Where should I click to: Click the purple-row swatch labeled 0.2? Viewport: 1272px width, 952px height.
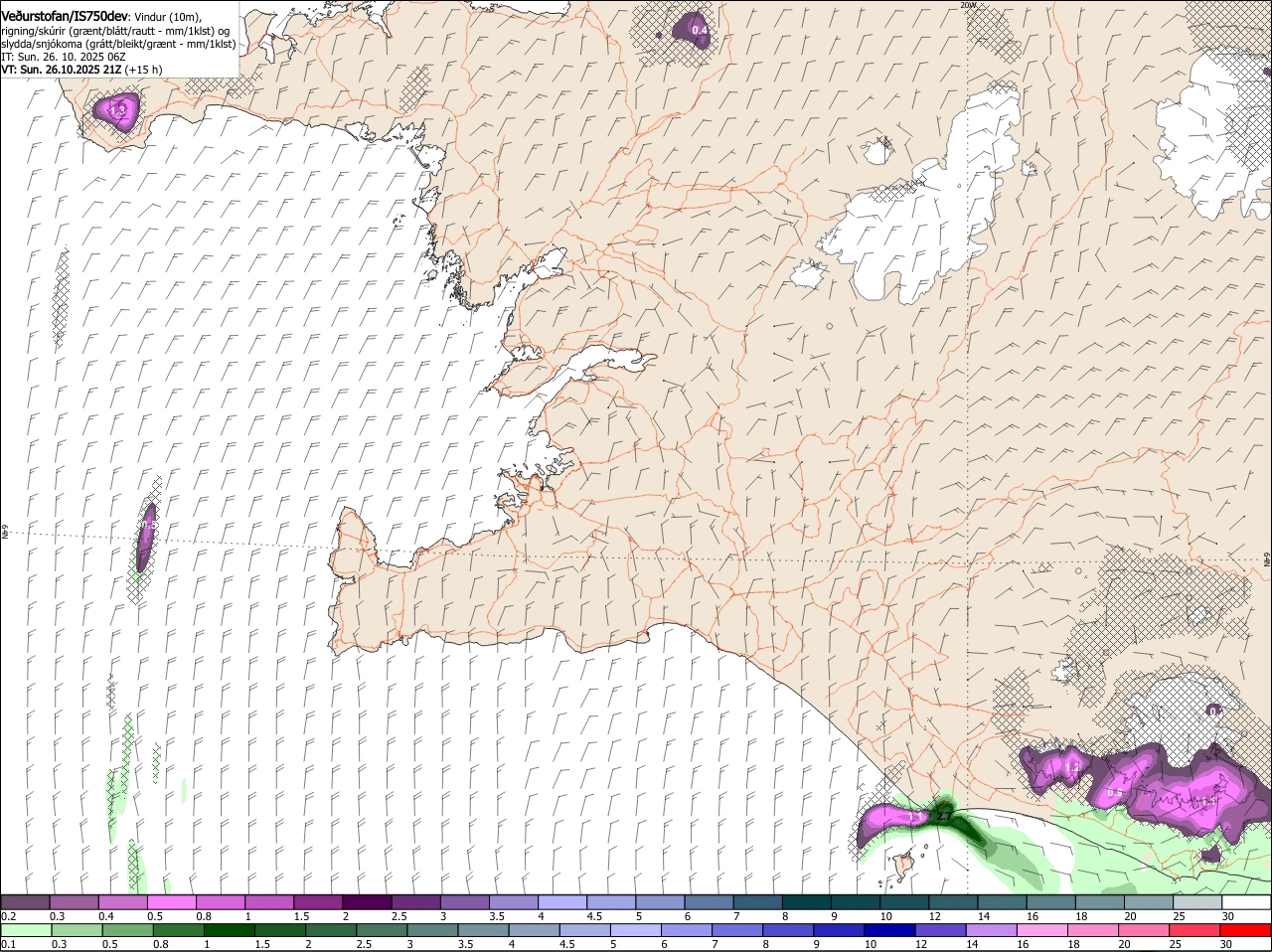[x=25, y=901]
